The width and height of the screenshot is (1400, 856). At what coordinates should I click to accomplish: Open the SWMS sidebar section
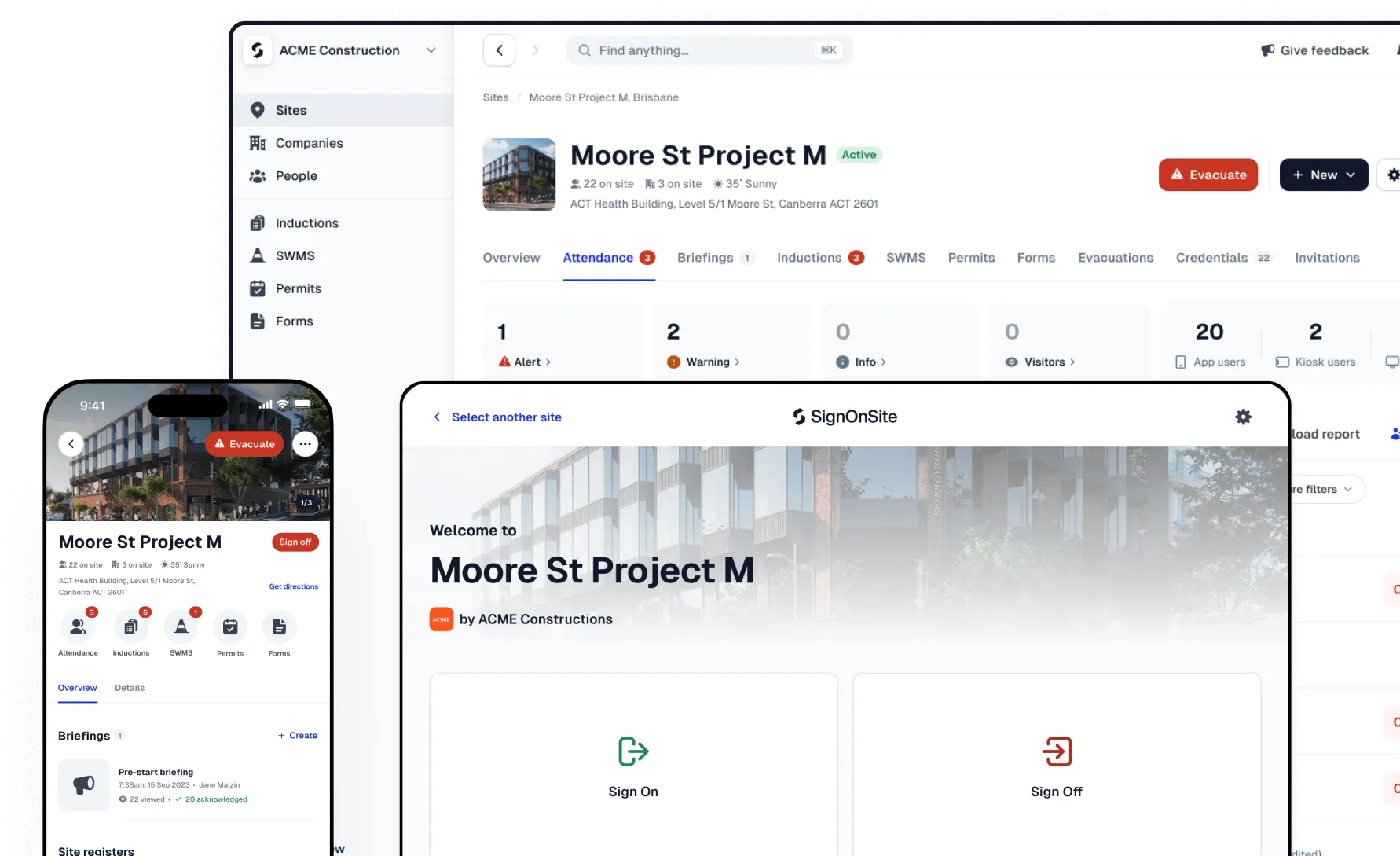pos(295,255)
